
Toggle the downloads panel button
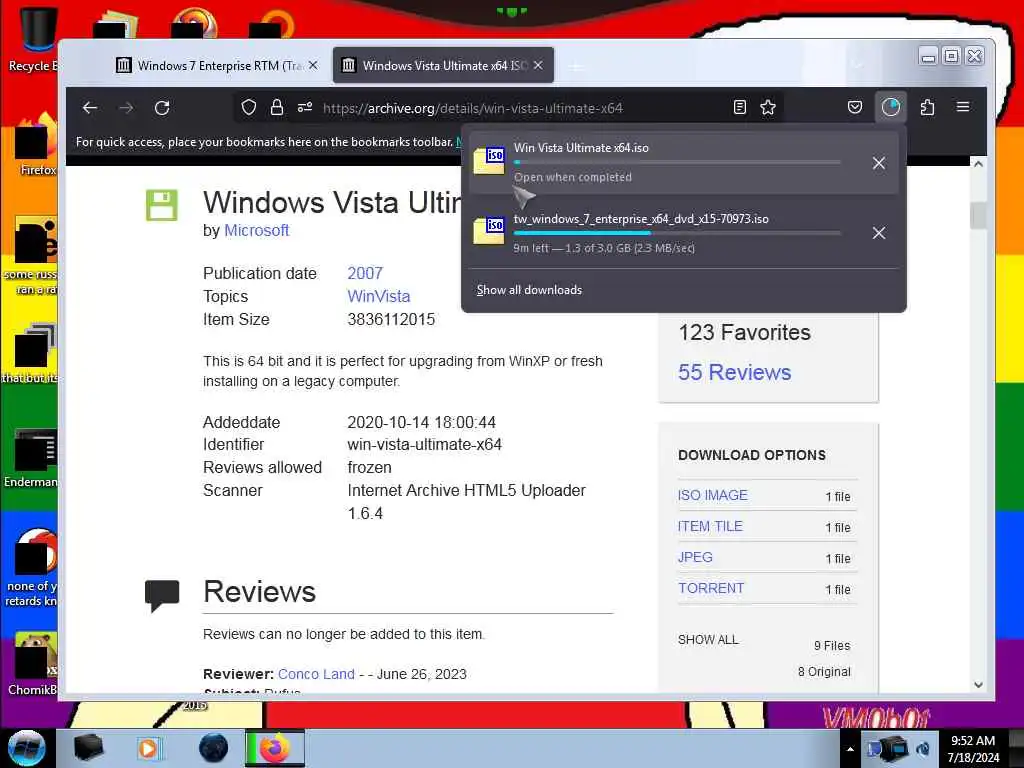(891, 107)
